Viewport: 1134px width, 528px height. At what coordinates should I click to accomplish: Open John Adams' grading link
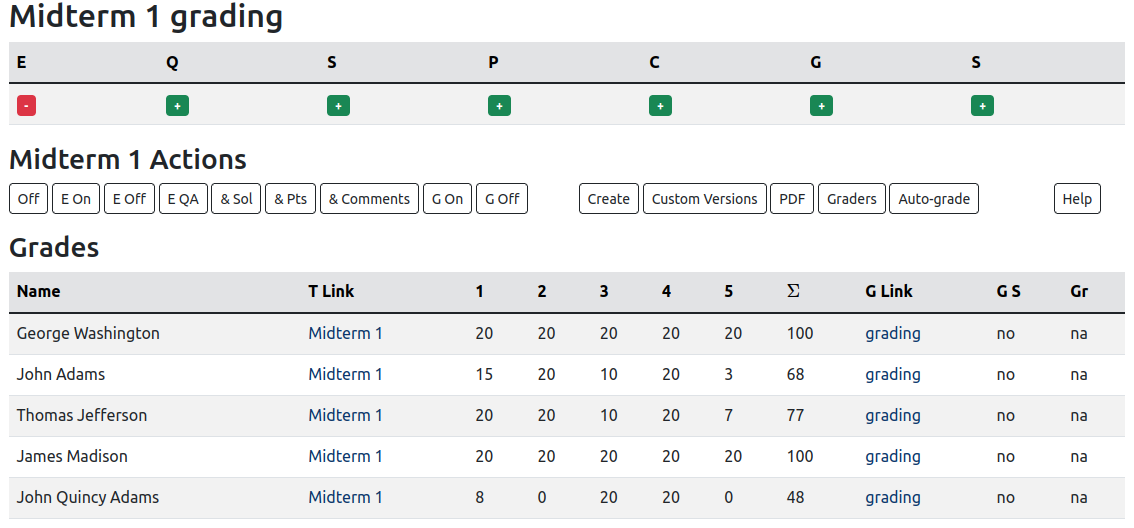click(893, 374)
